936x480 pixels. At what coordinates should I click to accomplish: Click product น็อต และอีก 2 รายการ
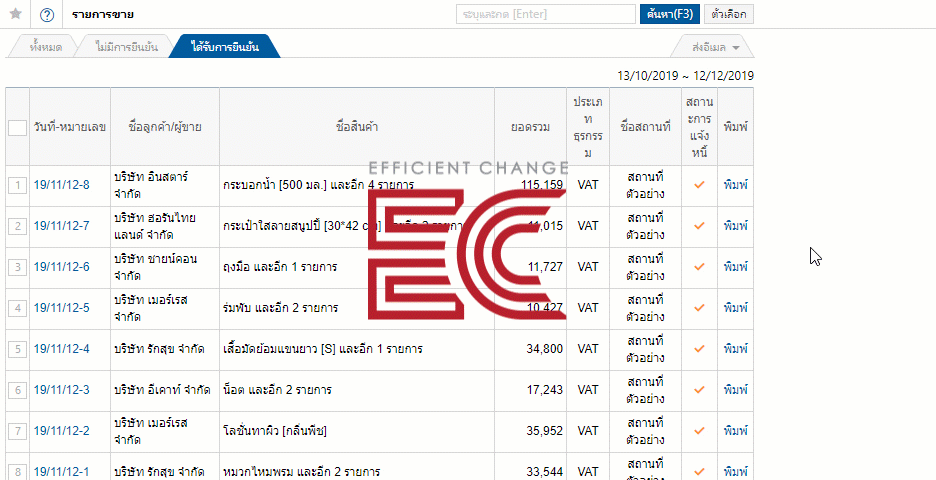pyautogui.click(x=277, y=390)
